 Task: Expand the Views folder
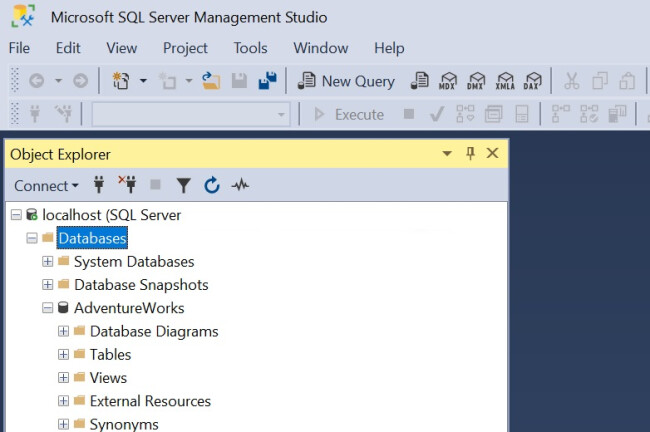(x=63, y=377)
